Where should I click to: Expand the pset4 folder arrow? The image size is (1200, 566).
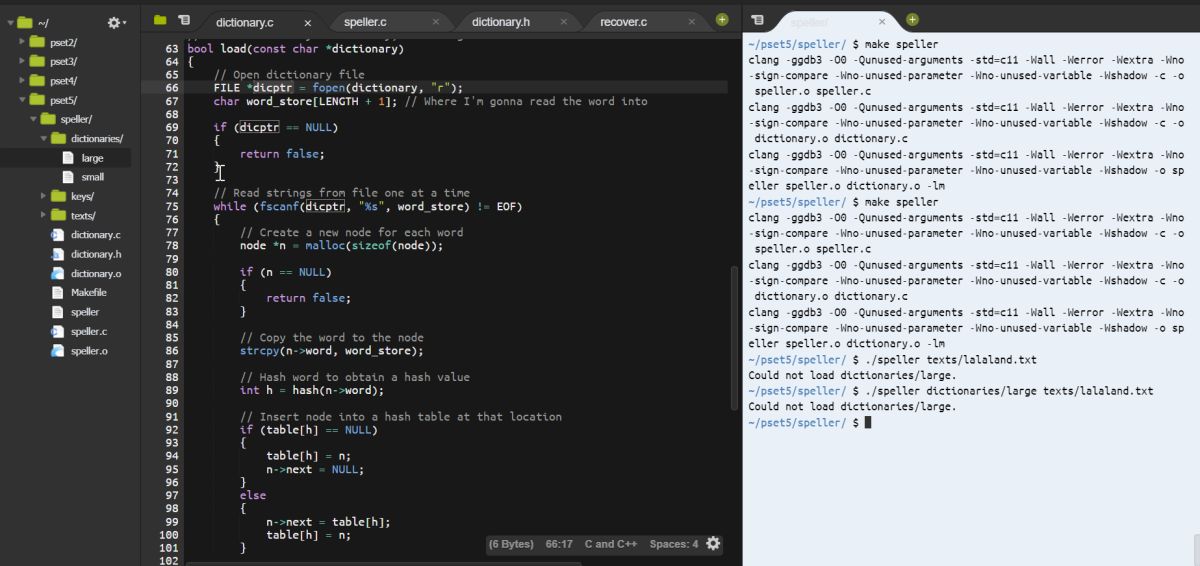(x=23, y=81)
